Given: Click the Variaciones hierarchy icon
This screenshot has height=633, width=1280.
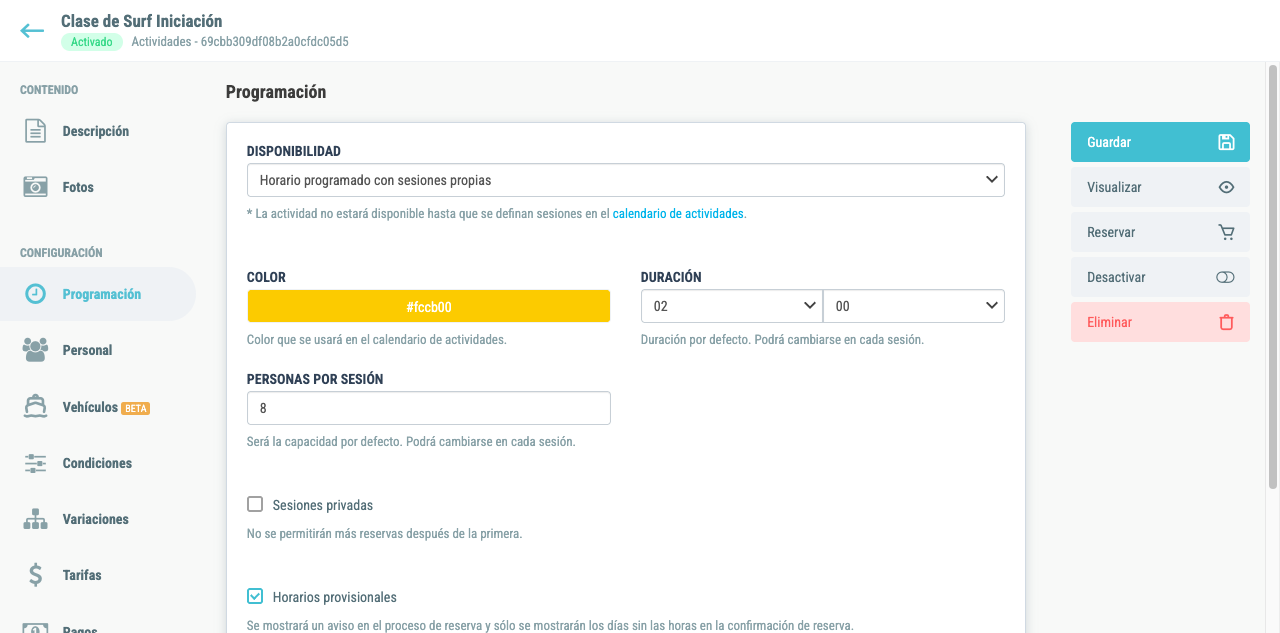Looking at the screenshot, I should [36, 519].
